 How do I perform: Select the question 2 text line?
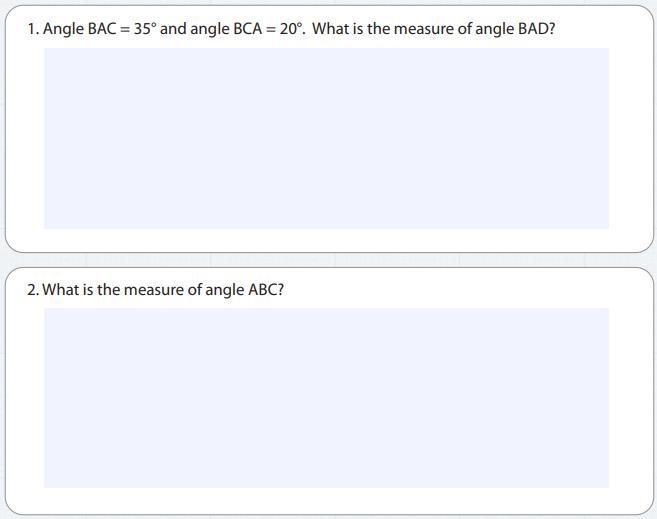pyautogui.click(x=155, y=290)
